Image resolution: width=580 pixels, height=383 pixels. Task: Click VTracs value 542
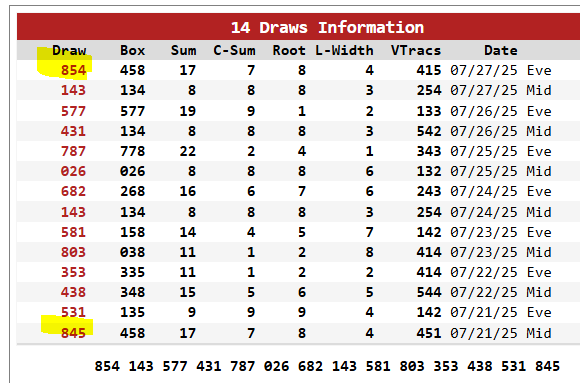coord(429,131)
